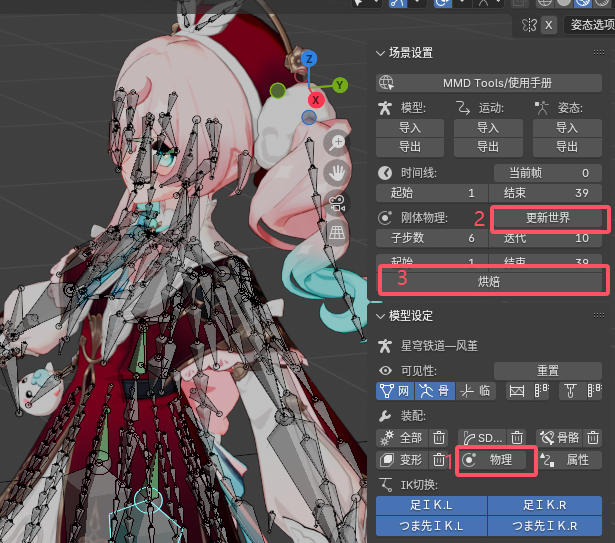Click the blue Z axis gizmo
This screenshot has width=615, height=543.
[x=309, y=59]
